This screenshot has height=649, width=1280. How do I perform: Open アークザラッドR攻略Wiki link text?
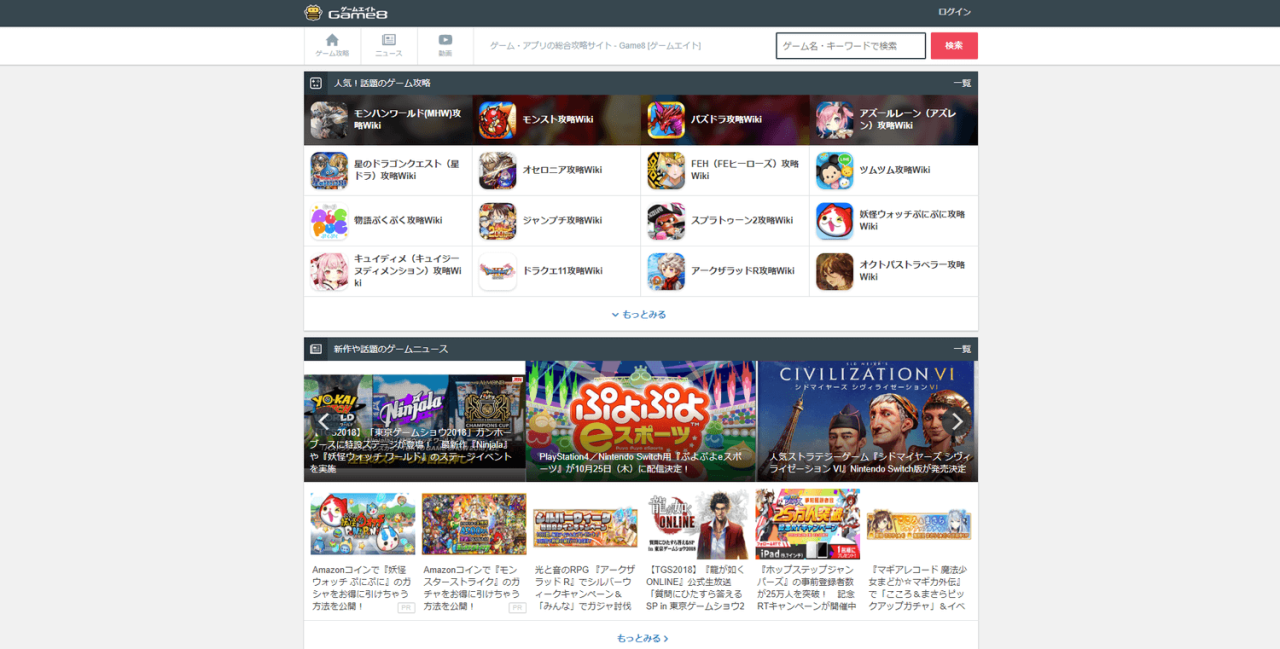click(x=743, y=271)
